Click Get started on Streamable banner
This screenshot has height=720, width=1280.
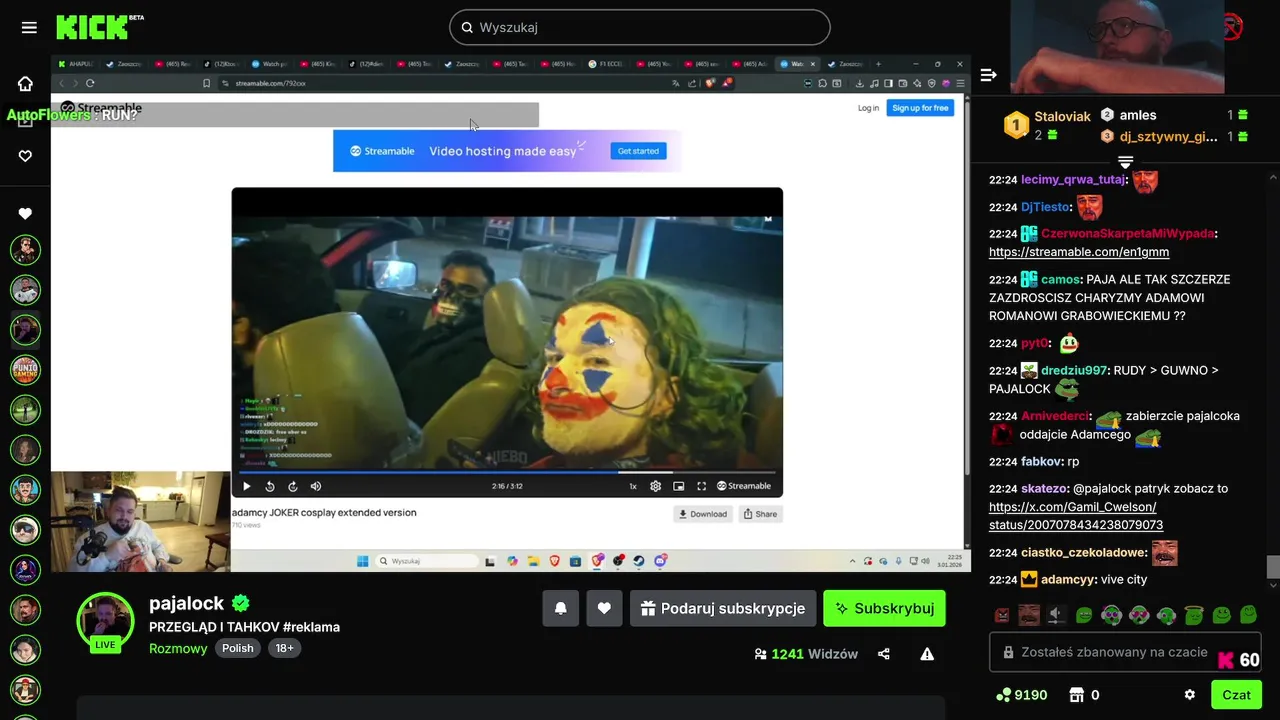click(x=638, y=151)
